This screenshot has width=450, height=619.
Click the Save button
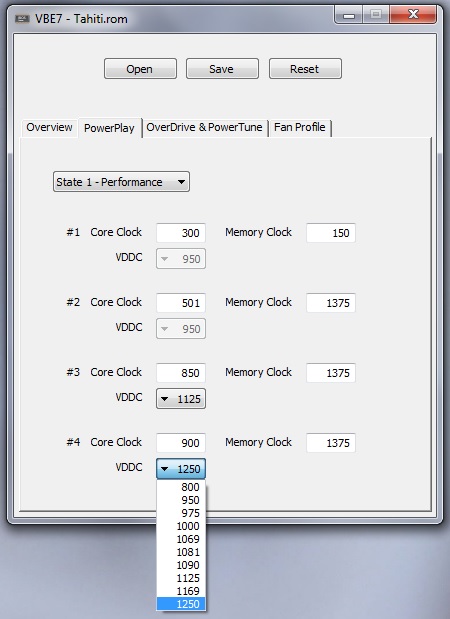(222, 69)
